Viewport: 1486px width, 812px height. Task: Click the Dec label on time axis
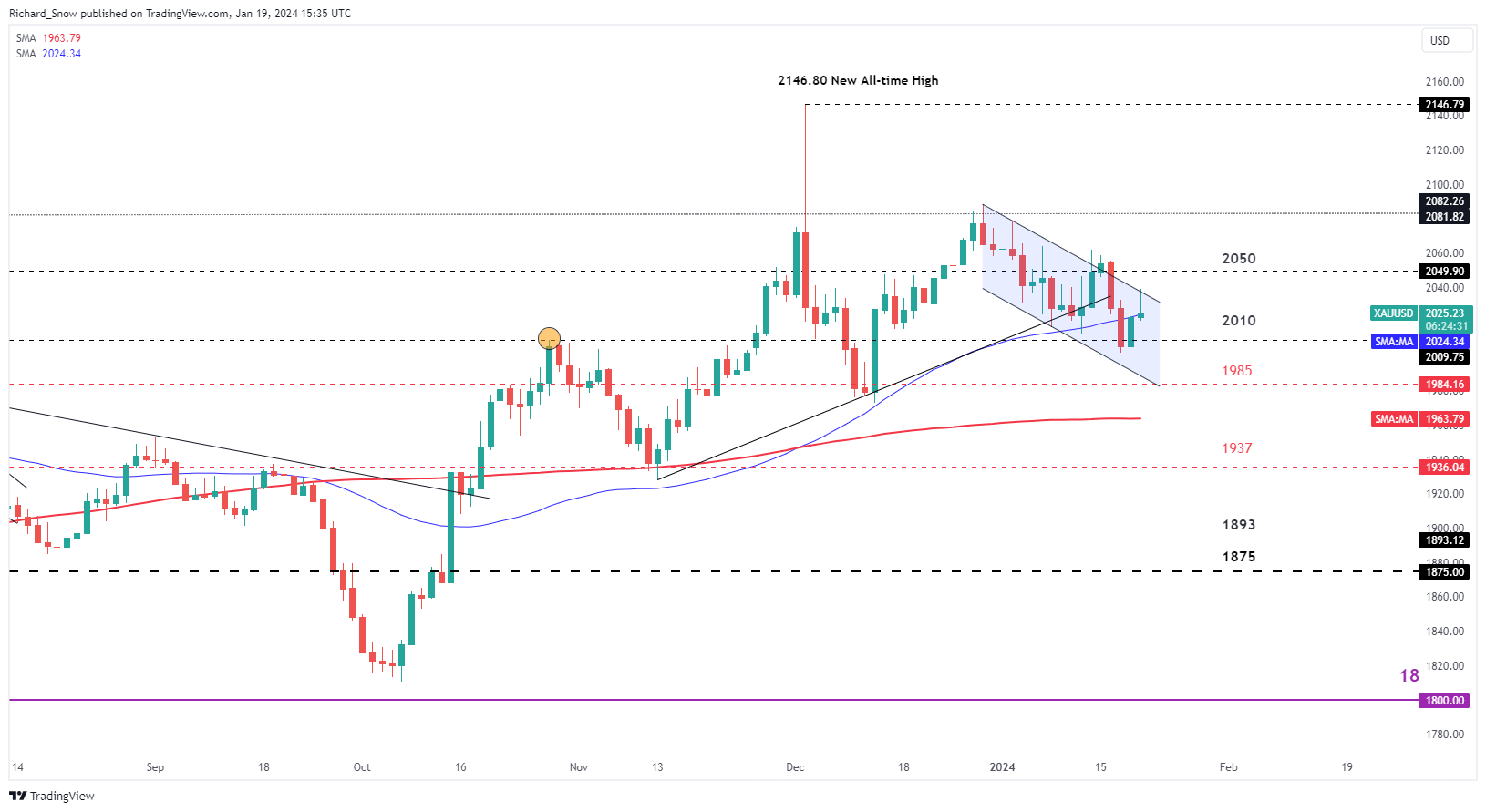tap(795, 767)
